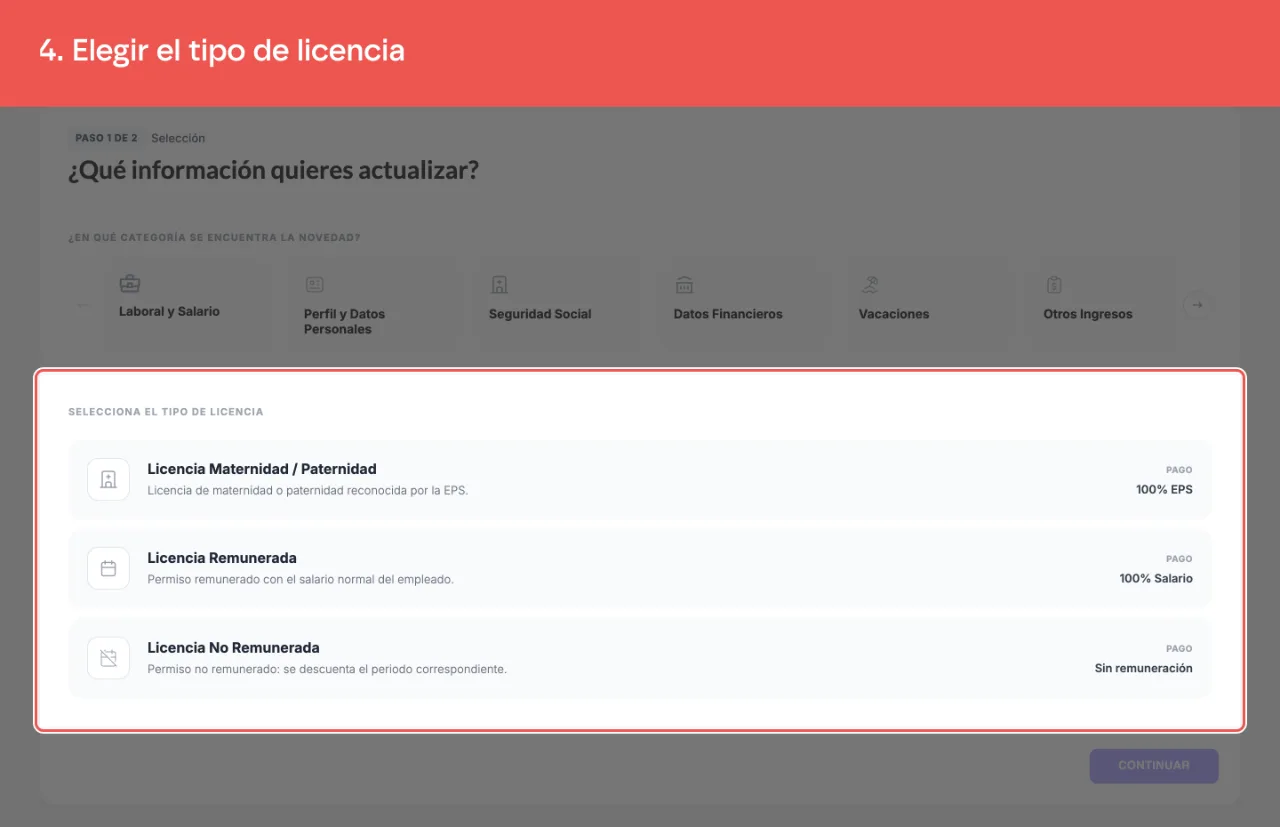The width and height of the screenshot is (1280, 827).
Task: Click the CONTINUAR button
Action: pyautogui.click(x=1154, y=766)
